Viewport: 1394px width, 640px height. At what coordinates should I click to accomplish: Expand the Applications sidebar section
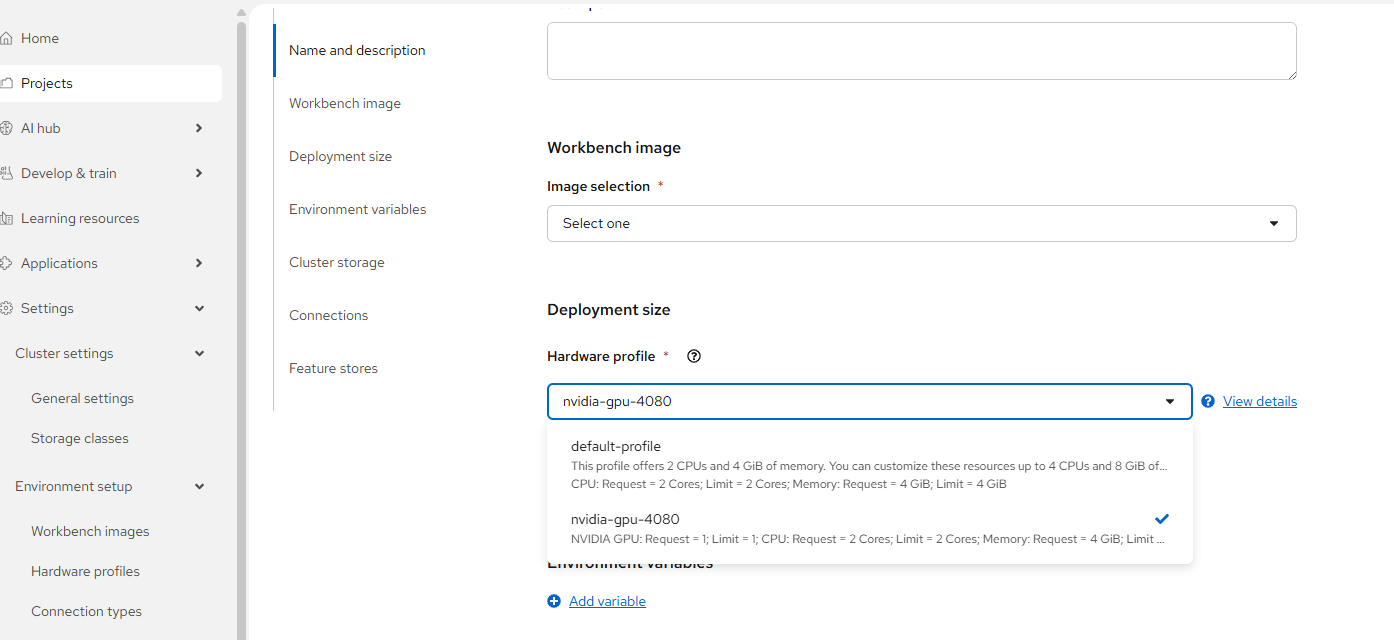coord(199,263)
